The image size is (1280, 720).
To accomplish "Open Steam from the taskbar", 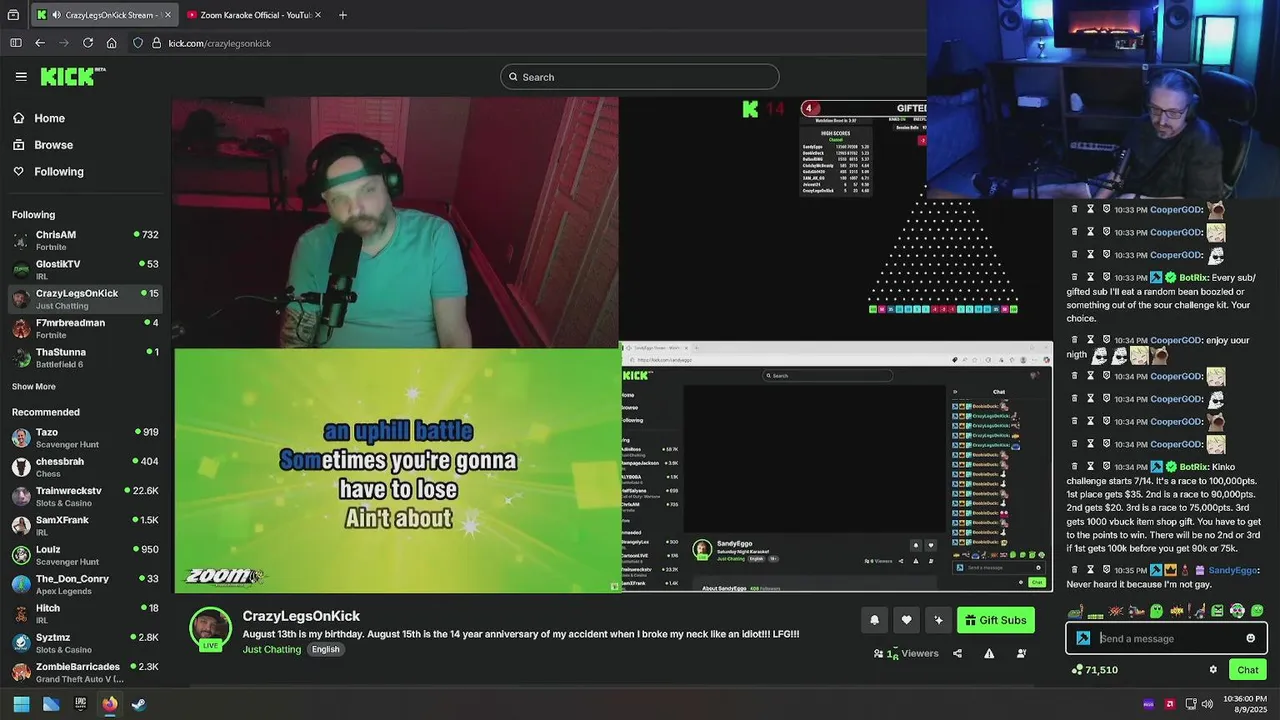I will click(139, 704).
